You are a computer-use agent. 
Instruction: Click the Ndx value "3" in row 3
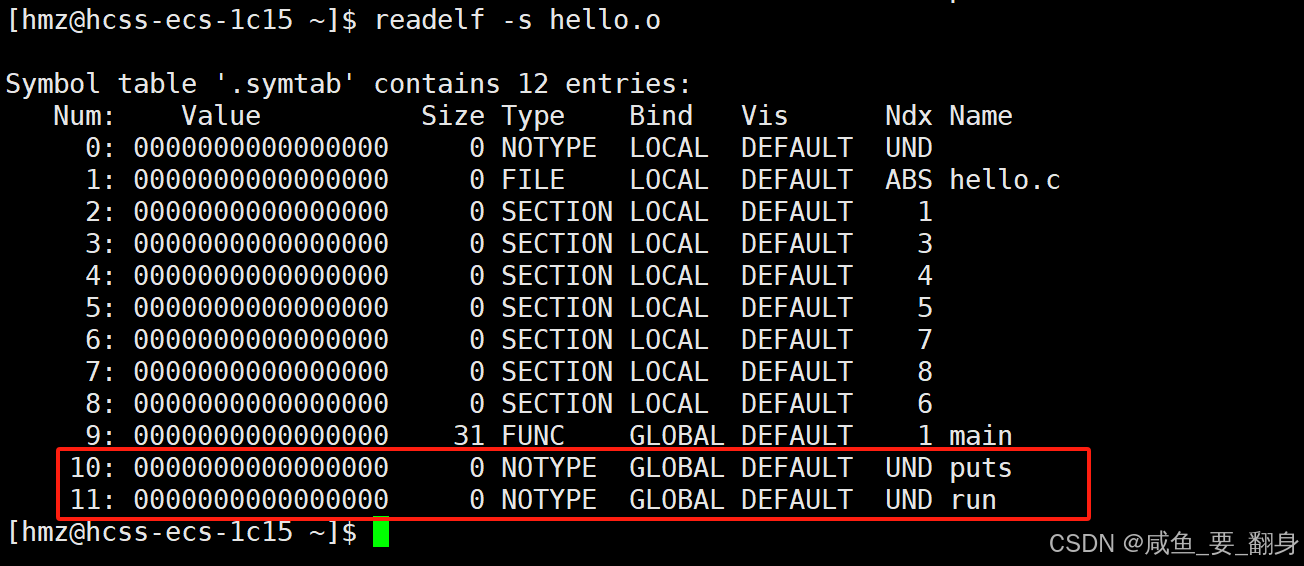925,244
